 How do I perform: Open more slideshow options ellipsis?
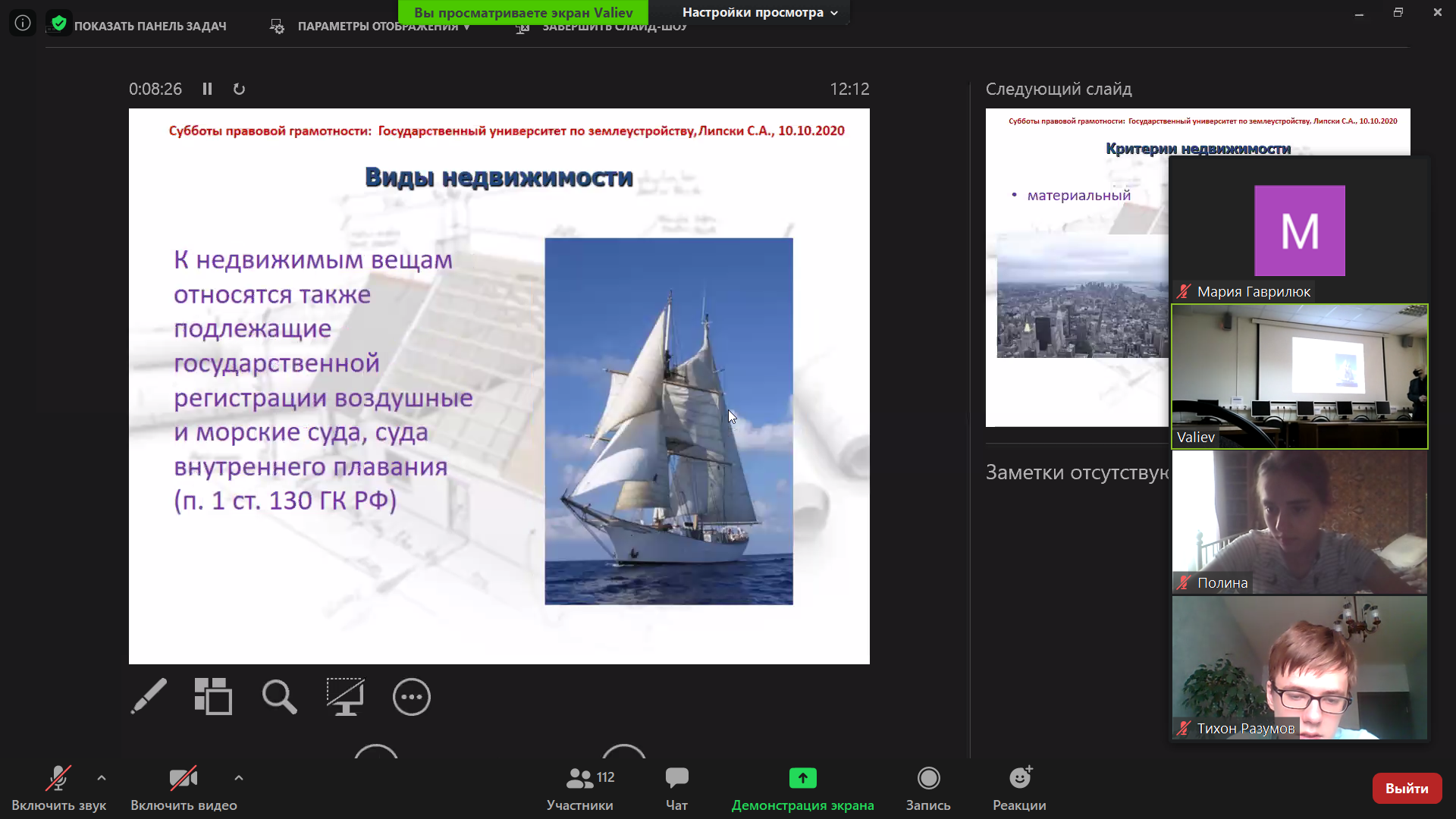[412, 696]
